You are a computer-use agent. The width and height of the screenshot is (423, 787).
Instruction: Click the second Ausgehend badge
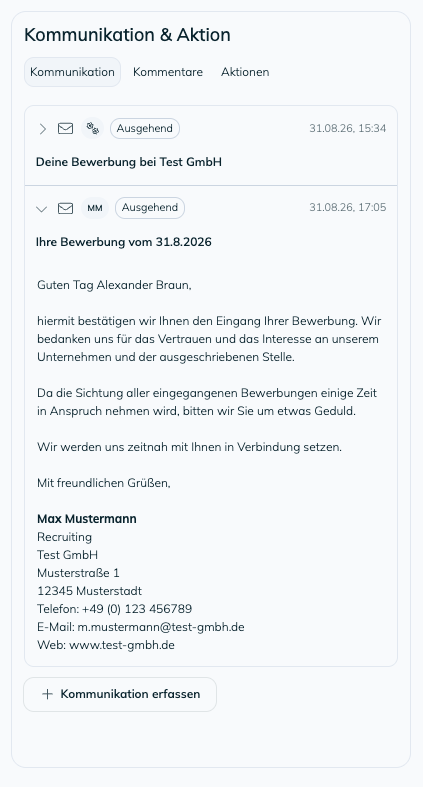point(150,208)
